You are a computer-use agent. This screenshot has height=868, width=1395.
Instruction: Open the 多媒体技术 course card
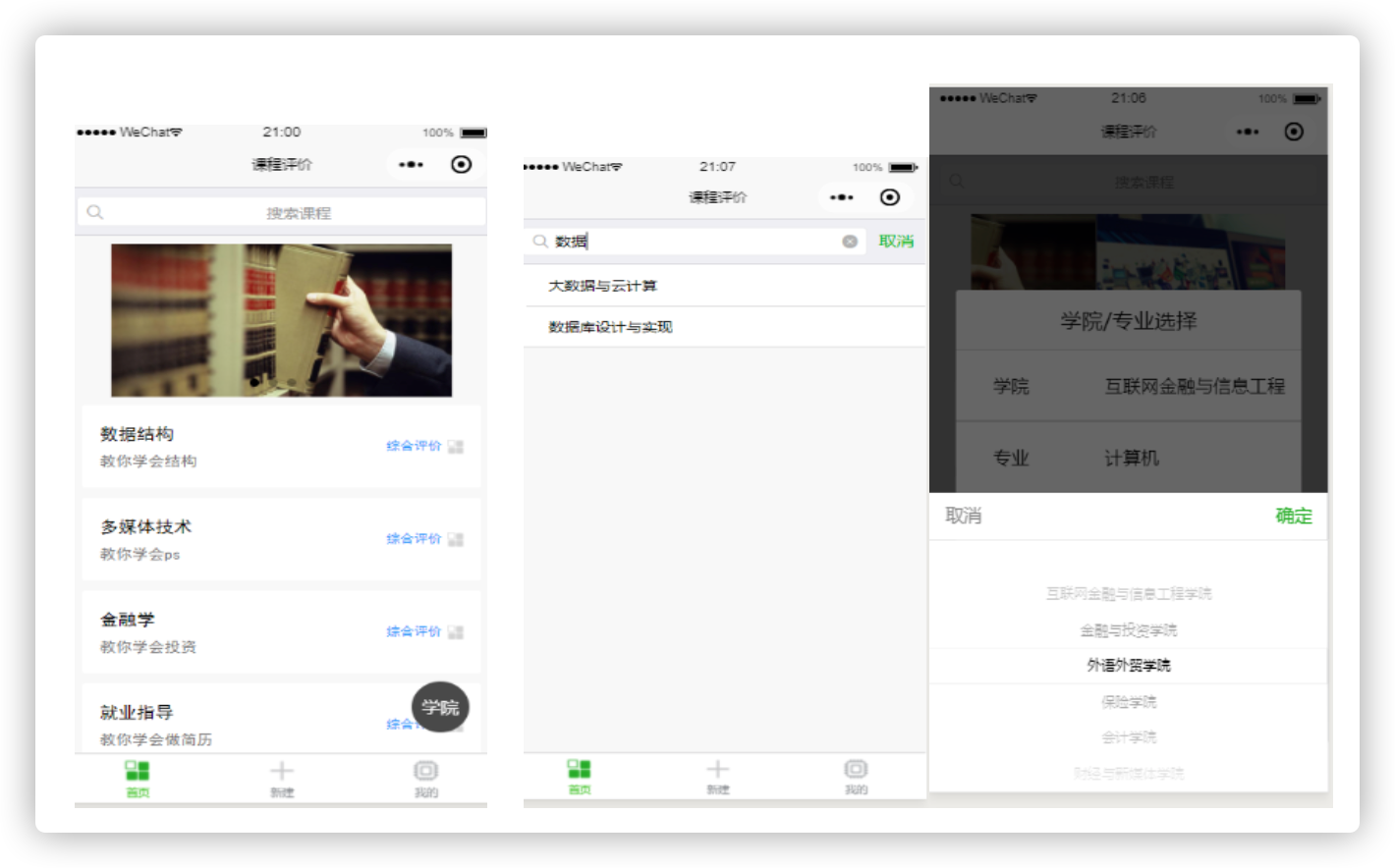(281, 539)
